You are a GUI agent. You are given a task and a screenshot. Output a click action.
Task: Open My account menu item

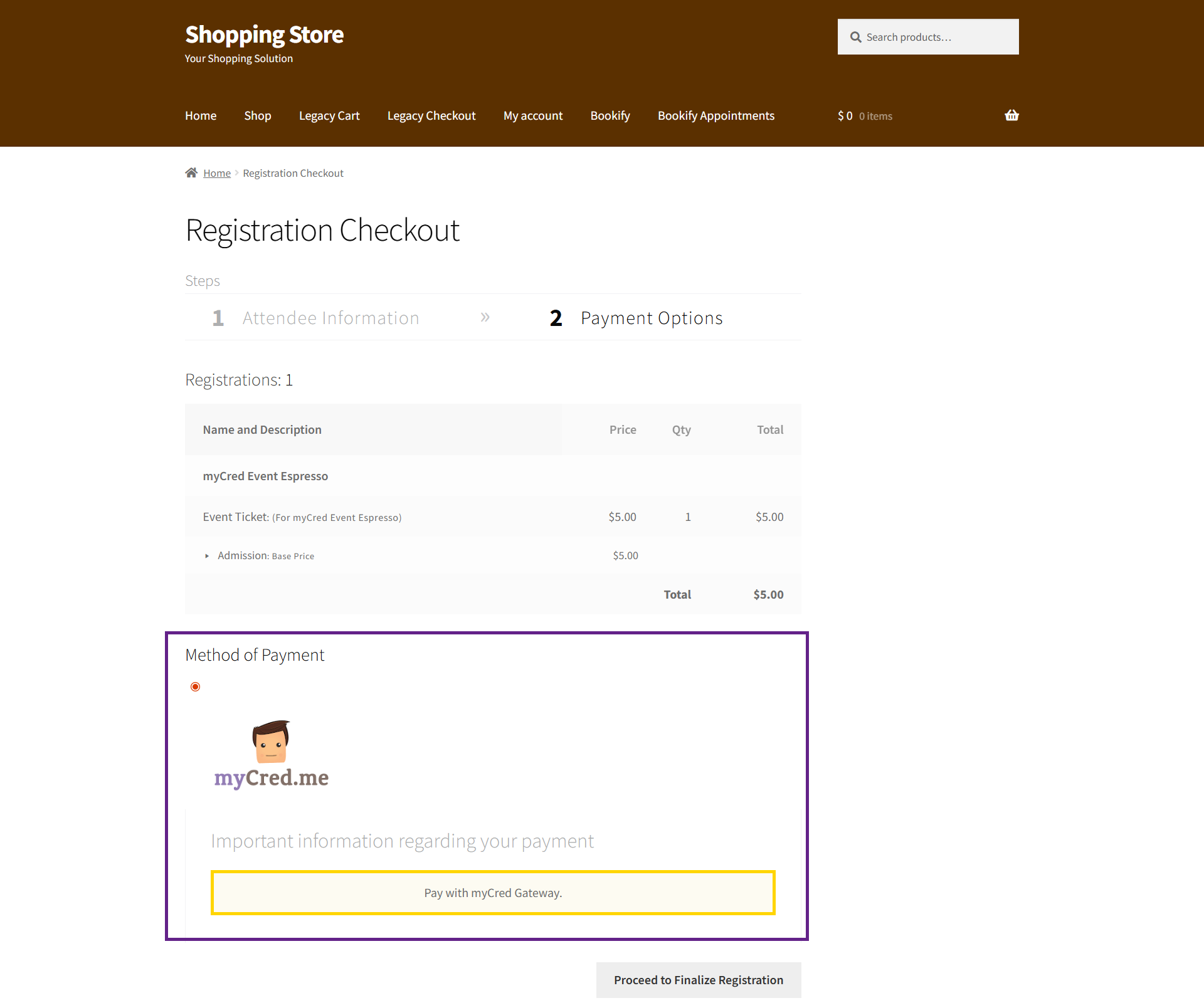click(x=533, y=116)
